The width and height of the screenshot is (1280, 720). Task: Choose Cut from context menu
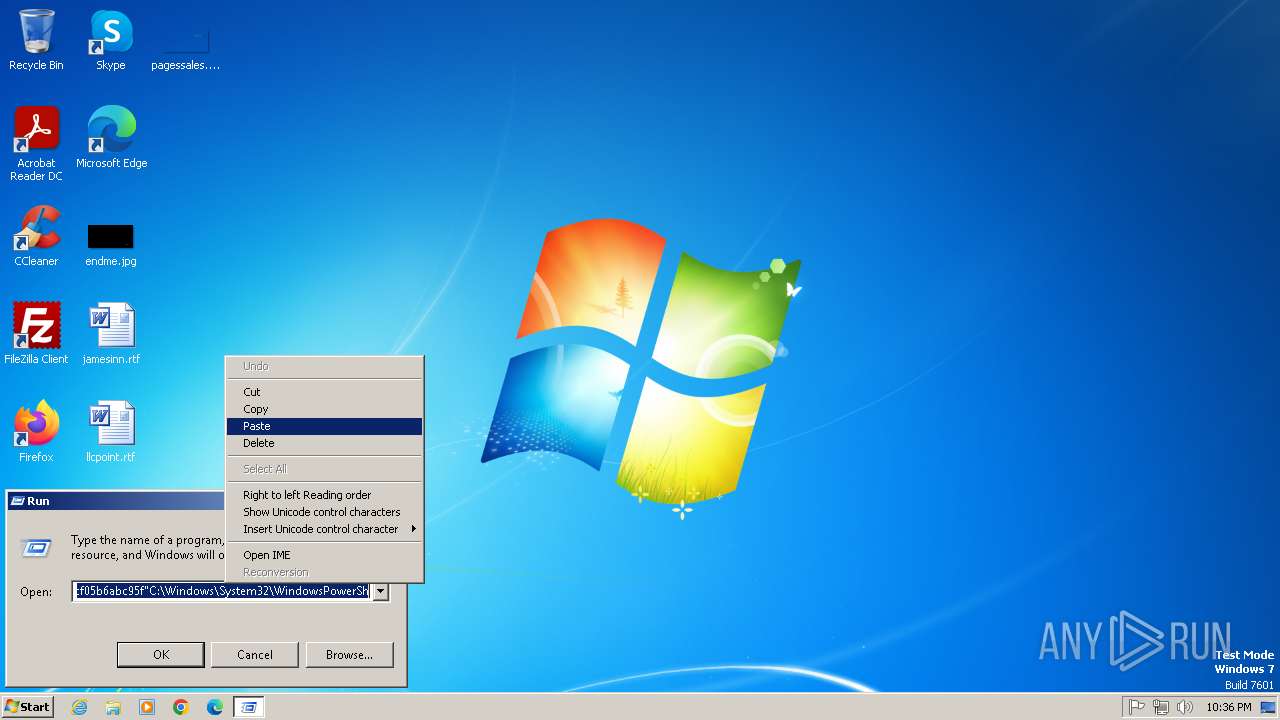[x=324, y=392]
